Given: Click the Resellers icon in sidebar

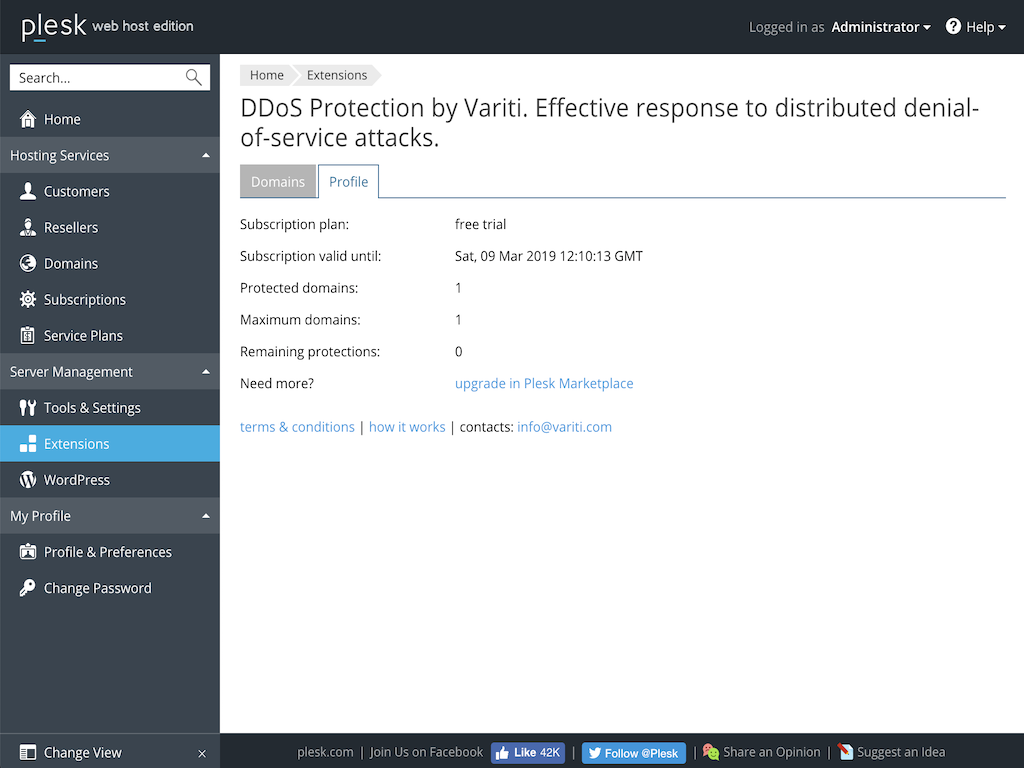Looking at the screenshot, I should 27,227.
